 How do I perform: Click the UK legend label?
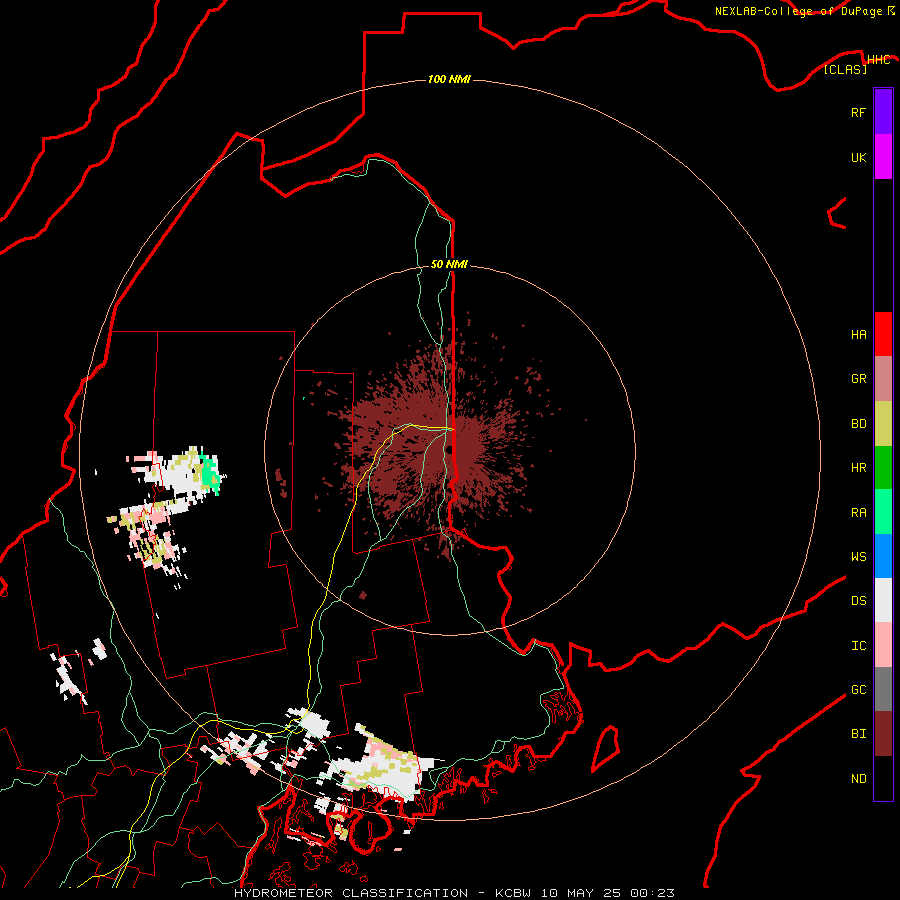click(858, 157)
